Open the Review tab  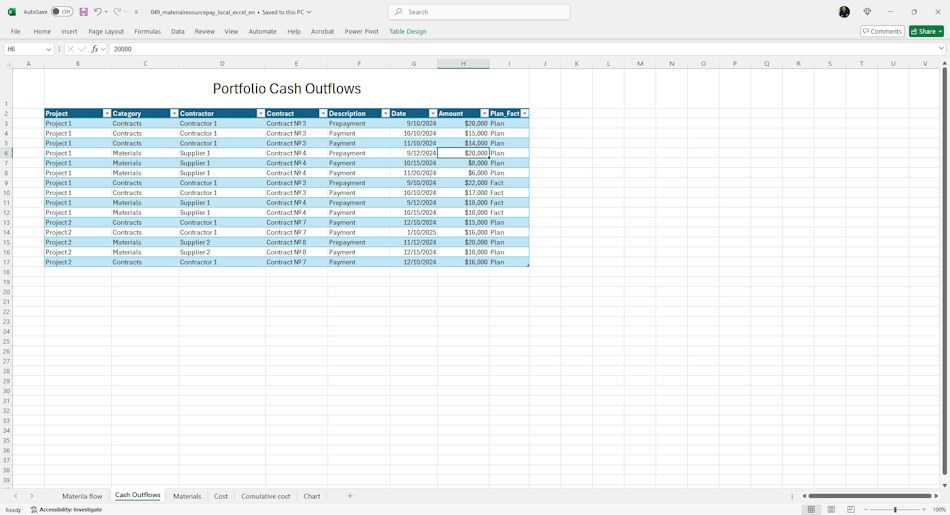click(205, 31)
